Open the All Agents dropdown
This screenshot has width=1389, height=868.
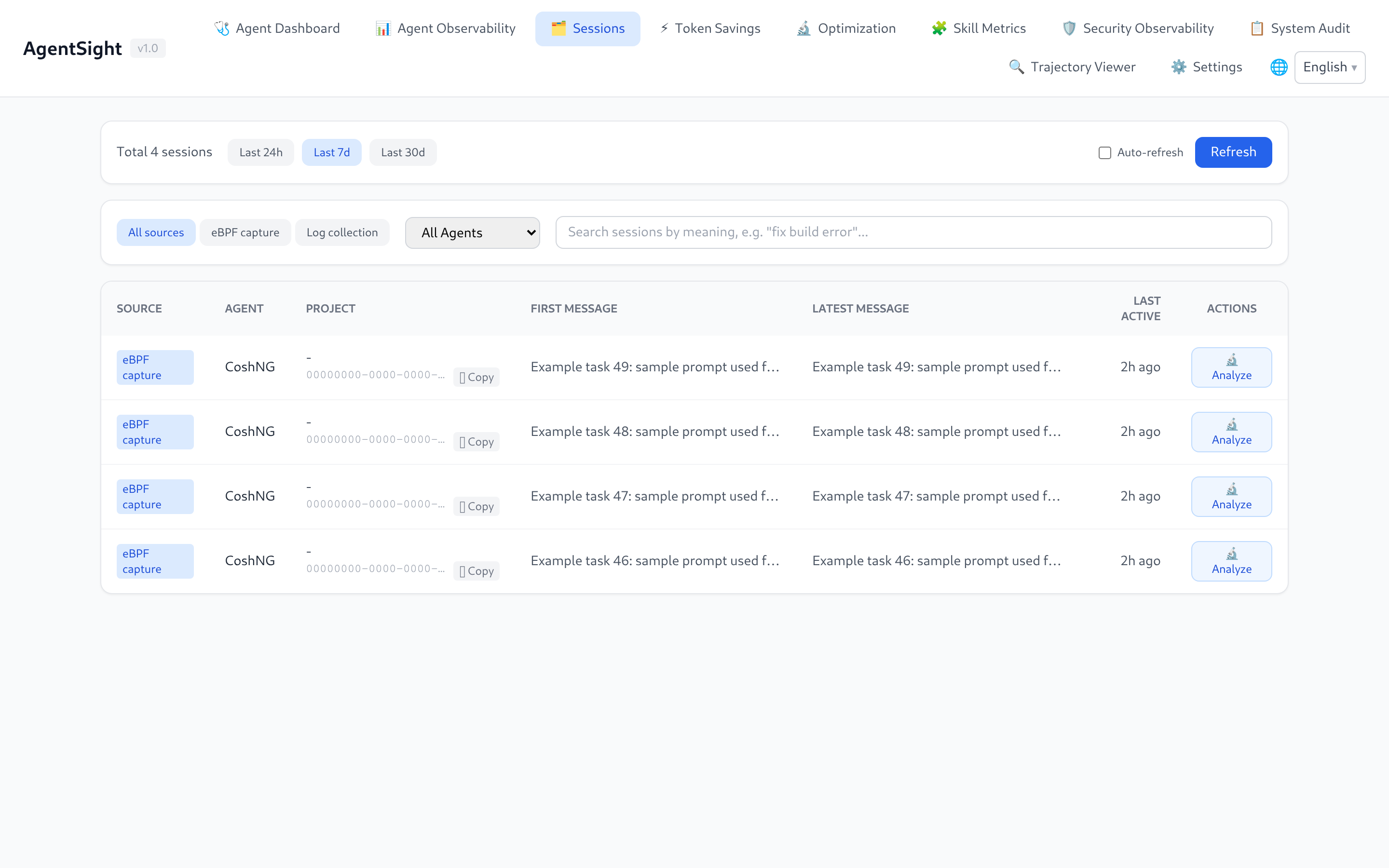472,232
